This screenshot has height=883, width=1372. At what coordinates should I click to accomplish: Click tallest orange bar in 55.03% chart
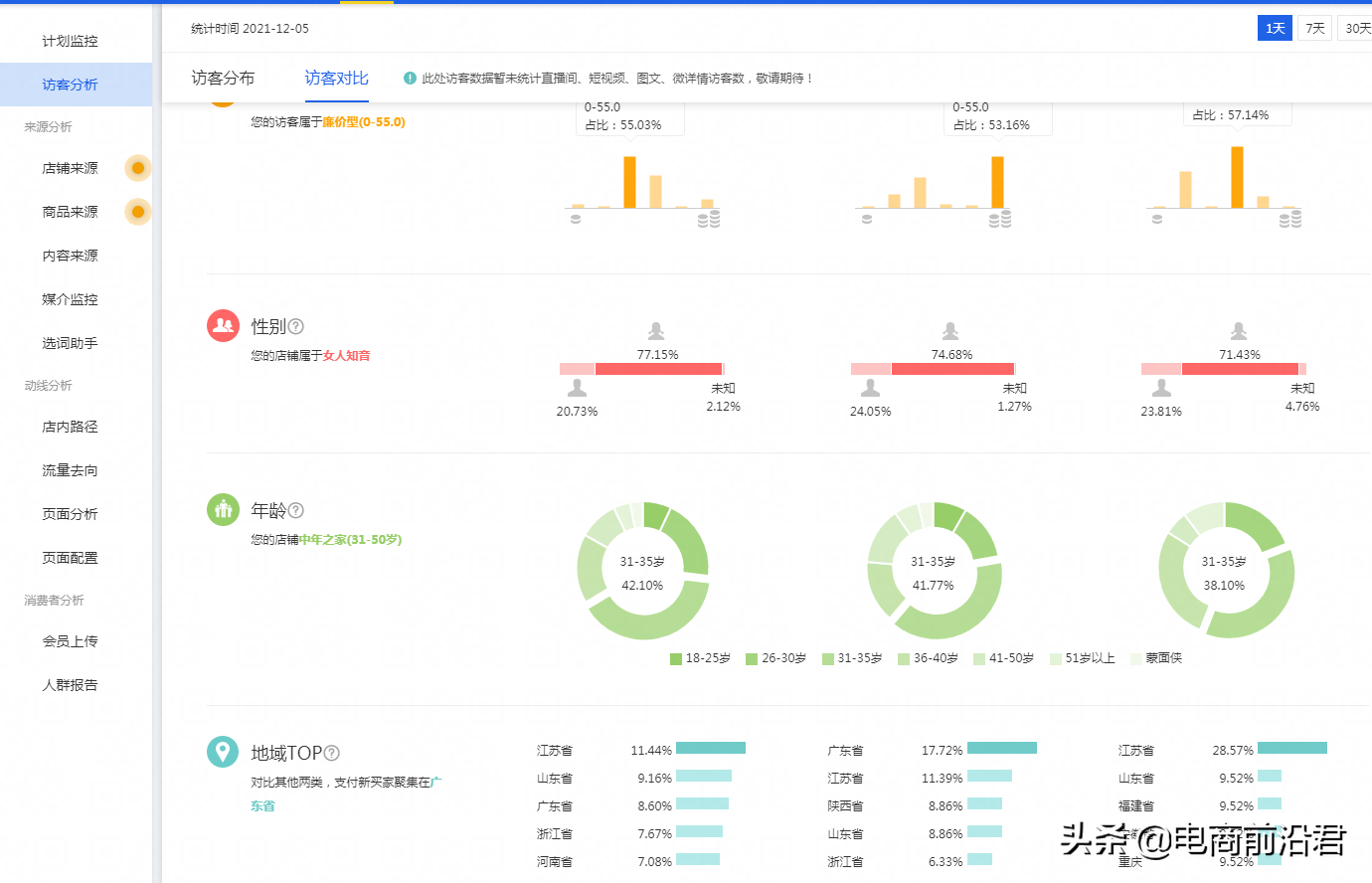point(629,182)
